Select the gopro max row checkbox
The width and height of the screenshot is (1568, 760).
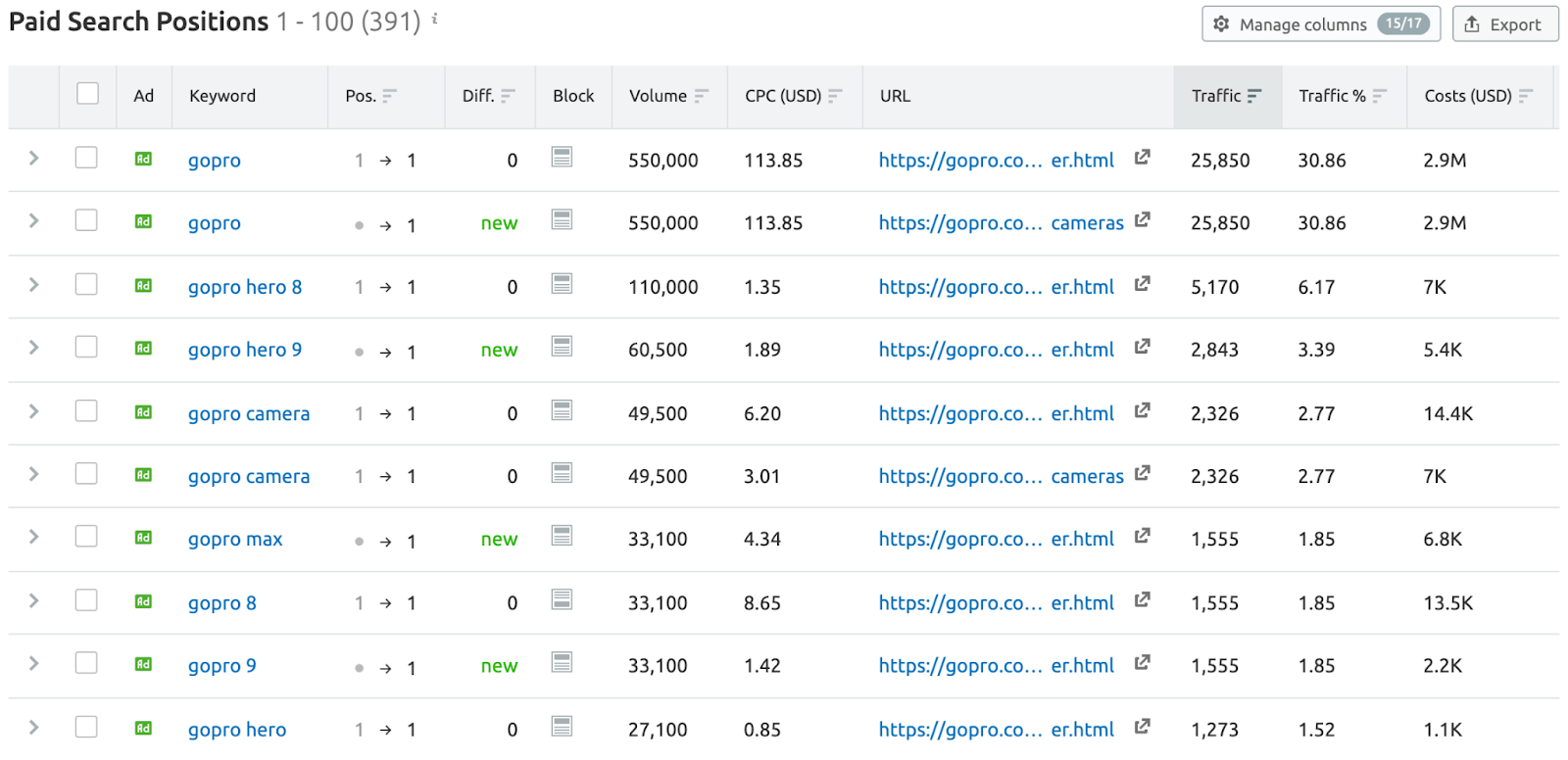click(86, 536)
